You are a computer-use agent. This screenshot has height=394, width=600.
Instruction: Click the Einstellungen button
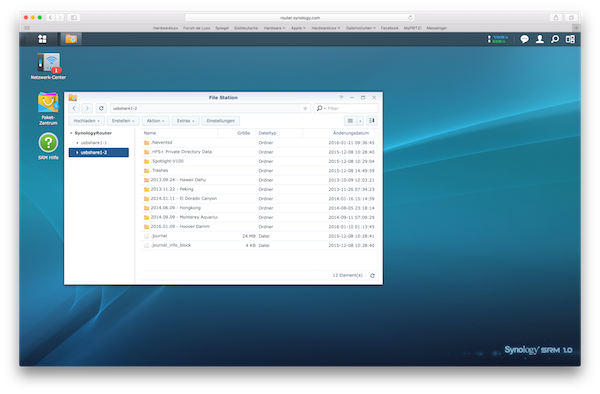coord(221,121)
